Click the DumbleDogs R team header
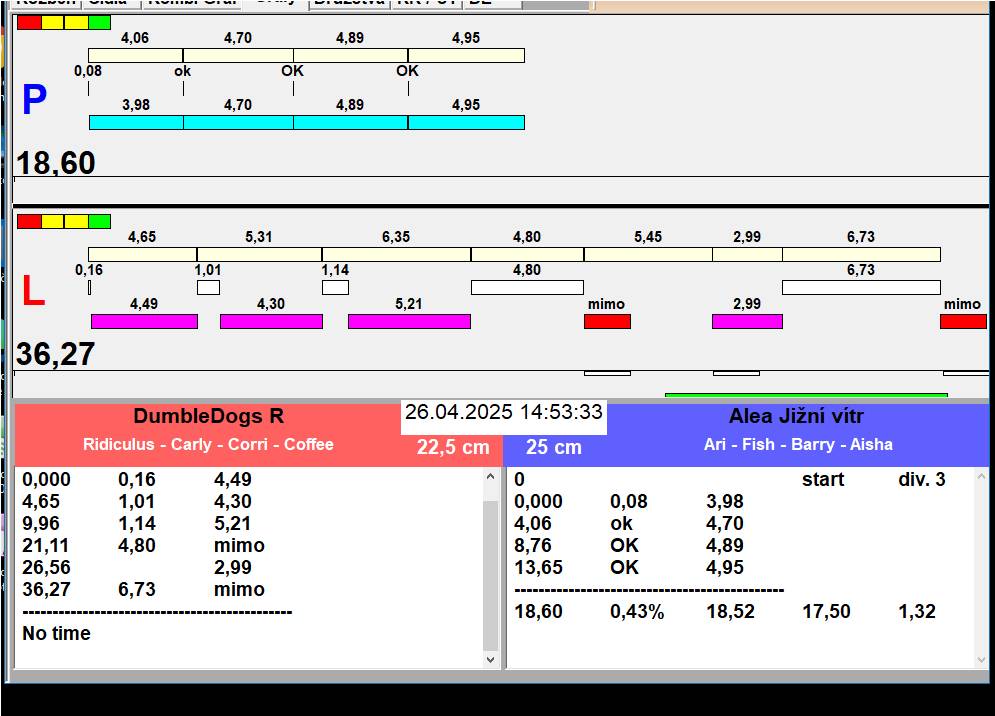This screenshot has height=716, width=995. click(x=208, y=417)
